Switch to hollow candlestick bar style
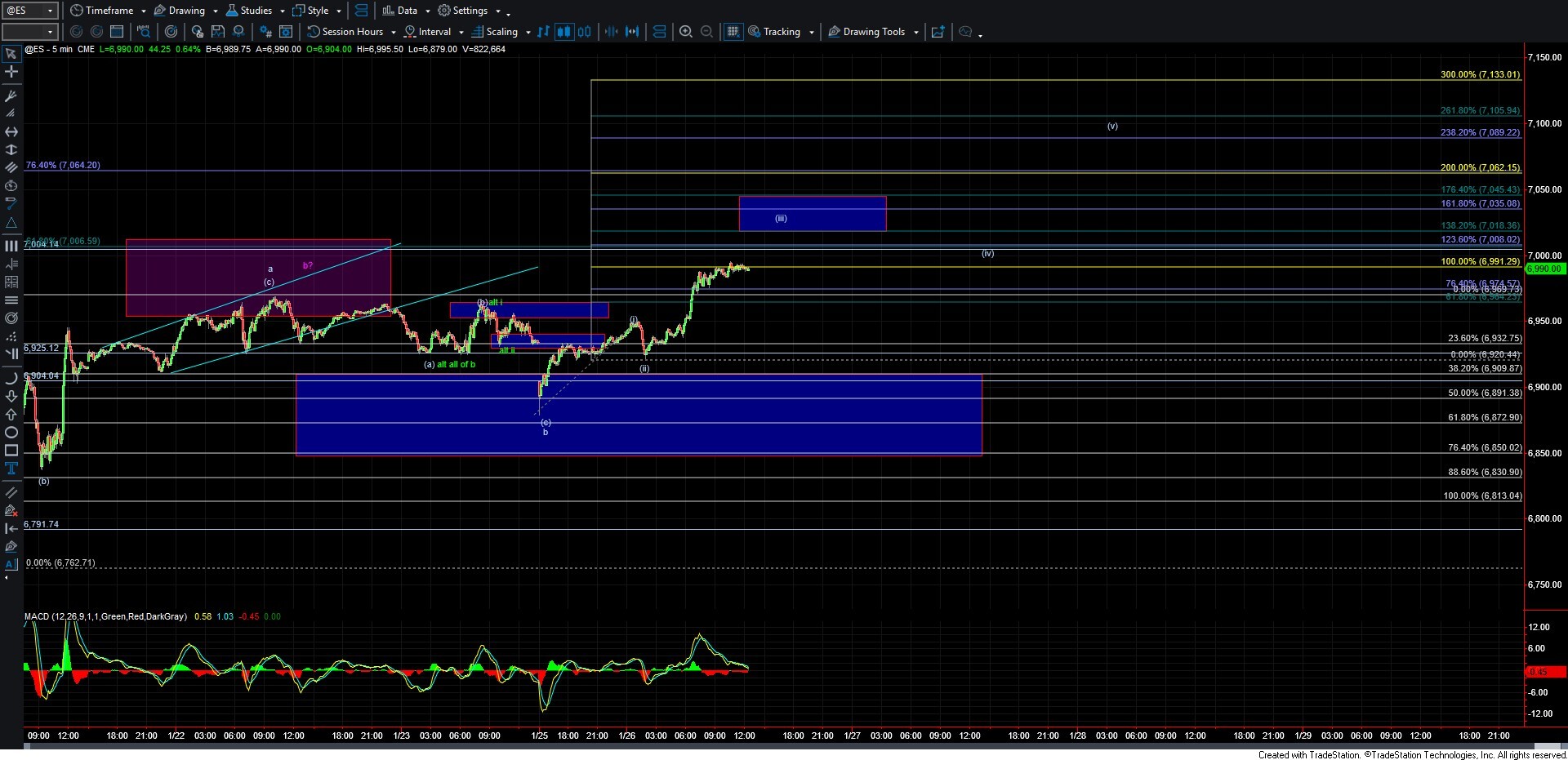This screenshot has width=1568, height=760. 584,32
